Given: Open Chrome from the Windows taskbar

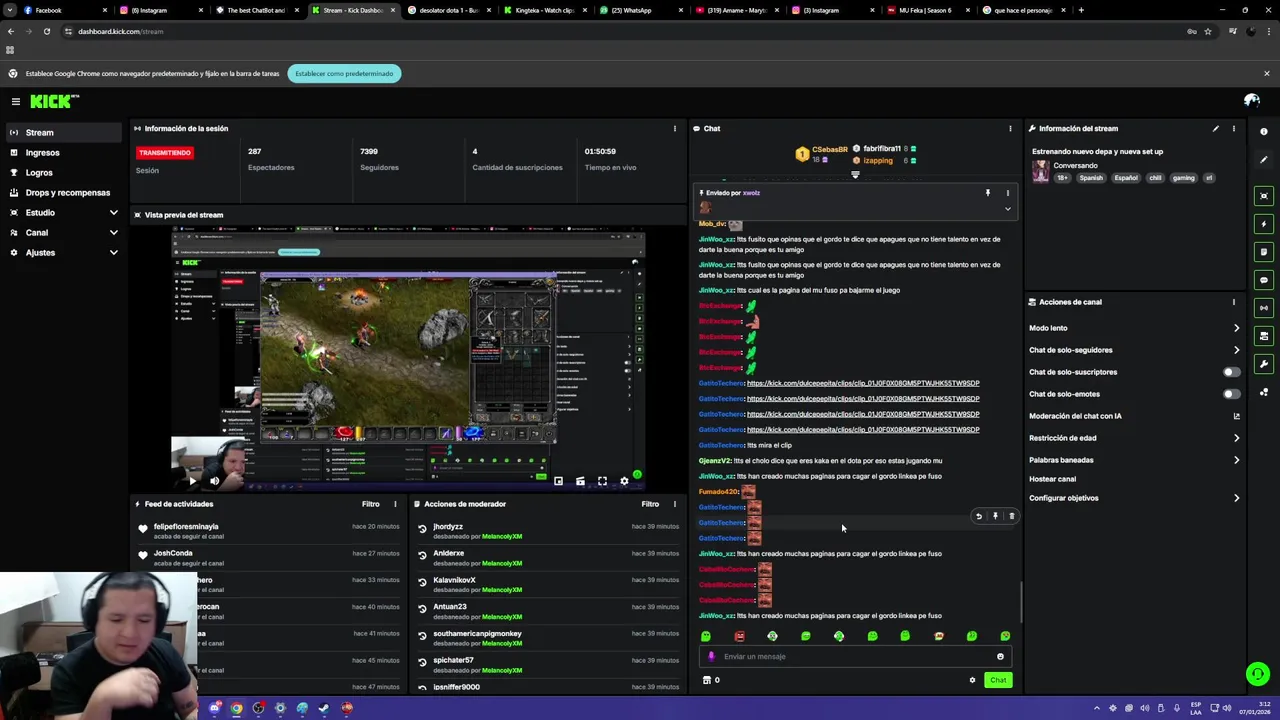Looking at the screenshot, I should pyautogui.click(x=236, y=708).
